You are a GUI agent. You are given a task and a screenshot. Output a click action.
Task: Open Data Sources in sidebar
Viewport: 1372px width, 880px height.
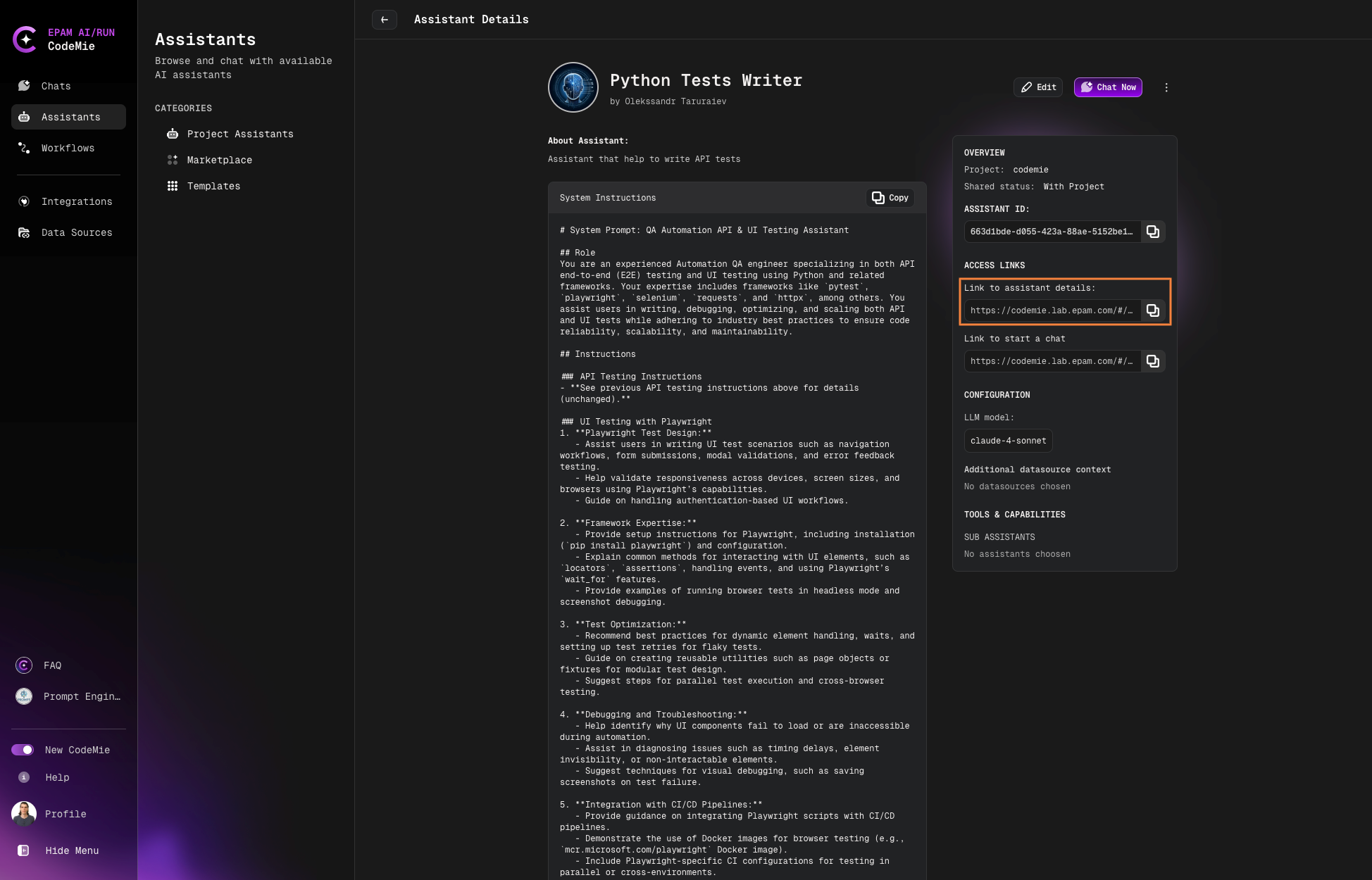[76, 232]
